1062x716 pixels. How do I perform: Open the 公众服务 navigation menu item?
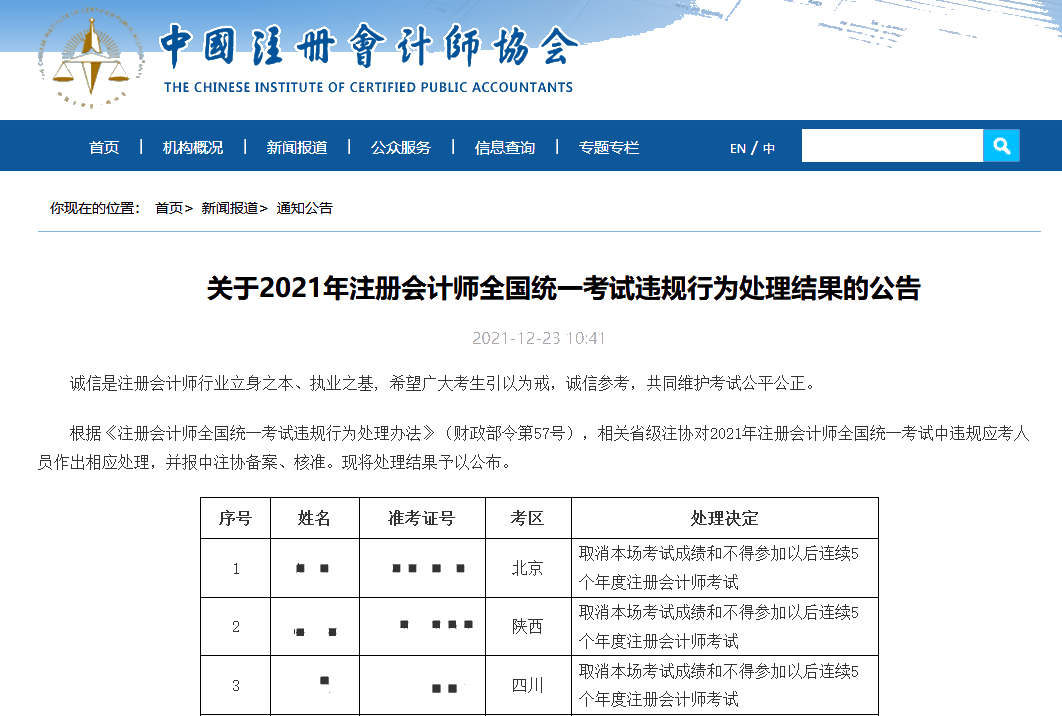pyautogui.click(x=400, y=145)
